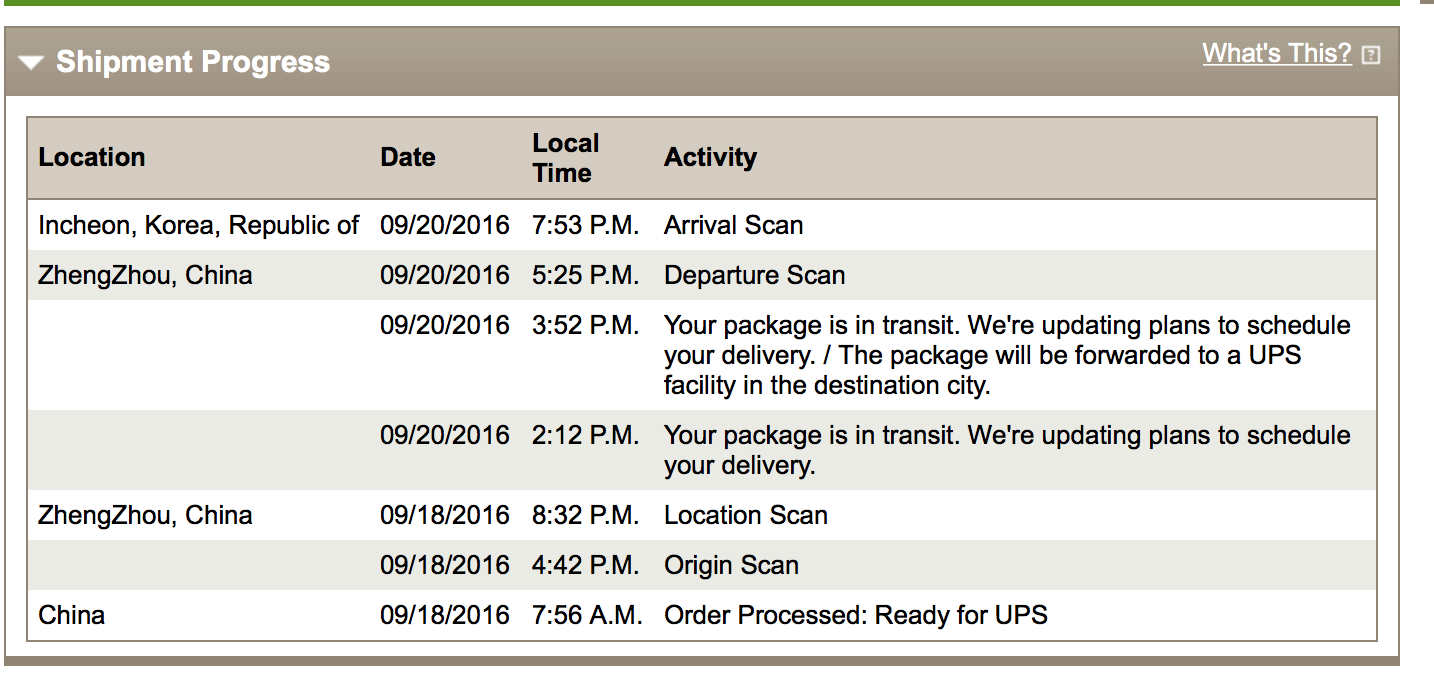1434x684 pixels.
Task: Click the China location in last row
Action: 72,615
